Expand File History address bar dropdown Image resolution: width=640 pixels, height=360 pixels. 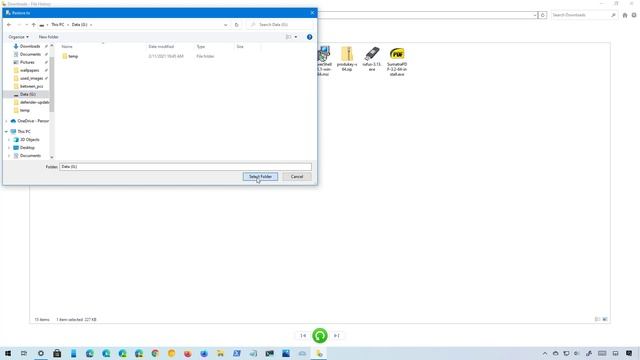click(x=535, y=15)
